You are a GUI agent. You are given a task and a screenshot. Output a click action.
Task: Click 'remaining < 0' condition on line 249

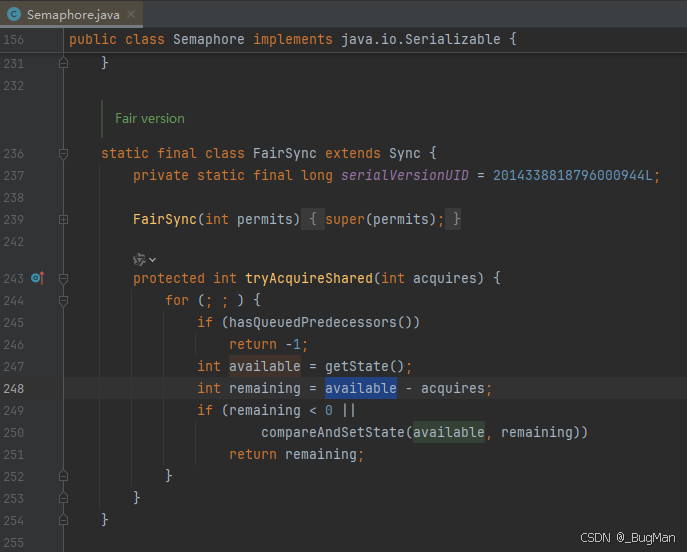281,410
